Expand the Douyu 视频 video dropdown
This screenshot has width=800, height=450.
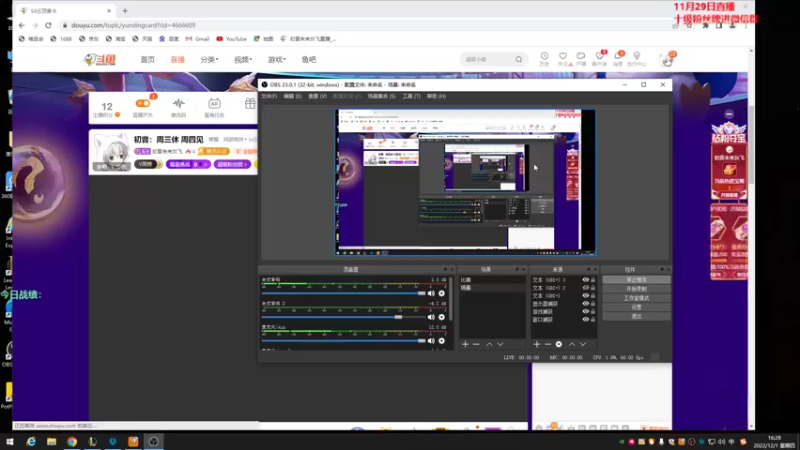243,60
